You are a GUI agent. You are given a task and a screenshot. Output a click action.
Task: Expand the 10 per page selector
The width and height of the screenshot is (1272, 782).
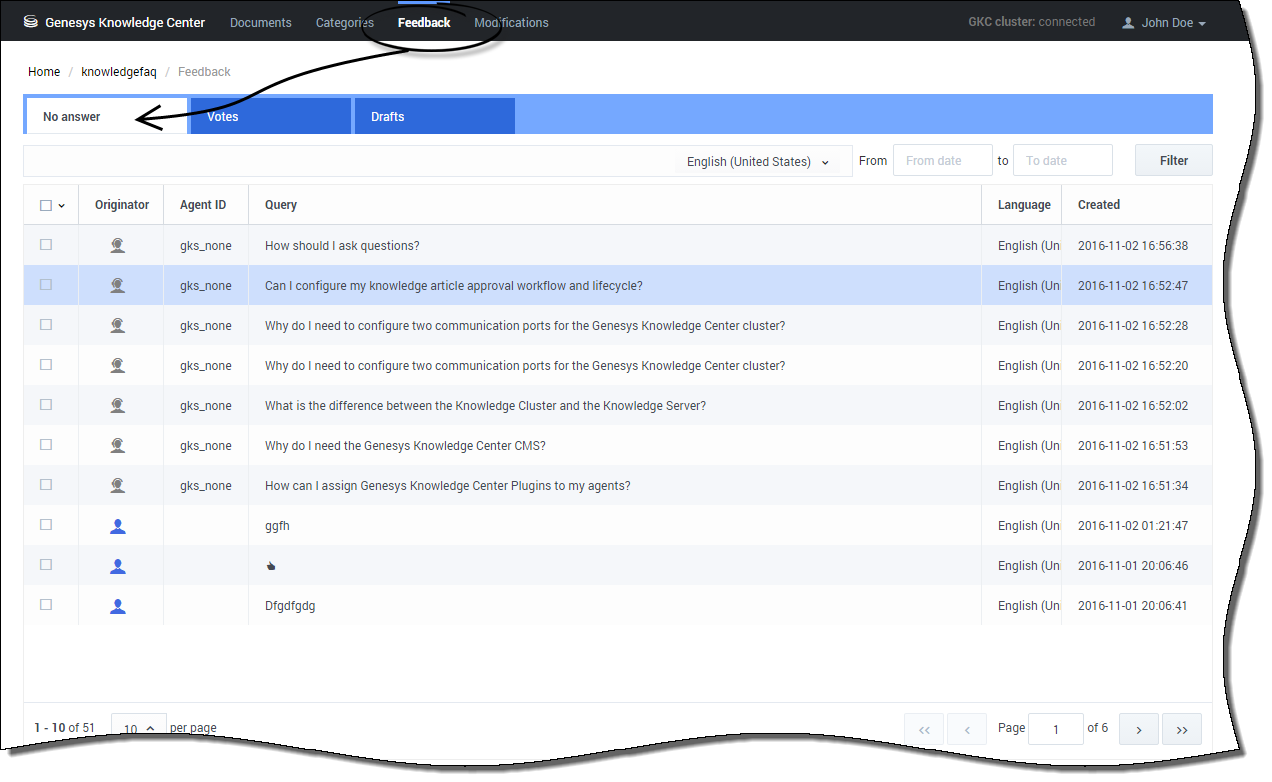[138, 729]
